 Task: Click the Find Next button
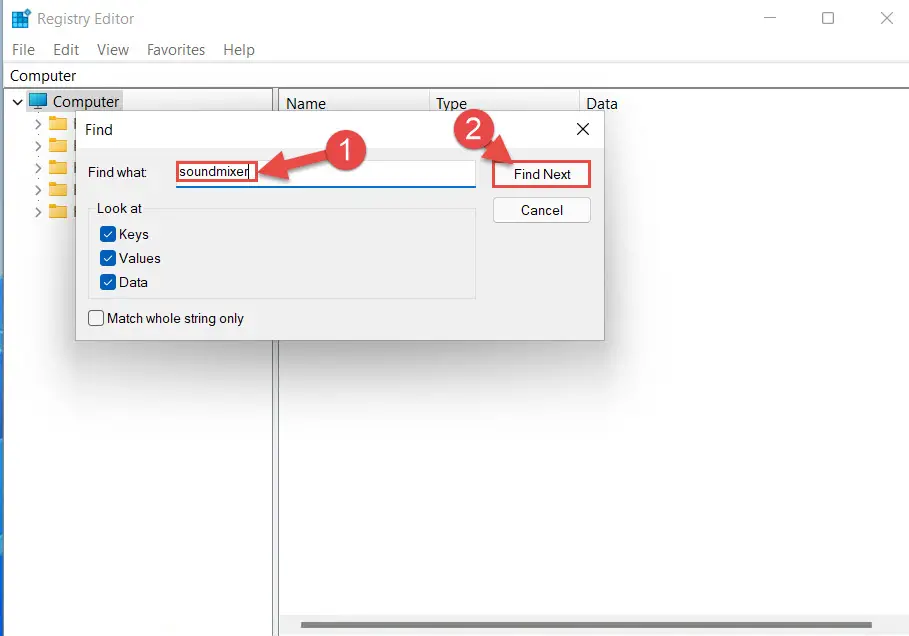tap(541, 174)
